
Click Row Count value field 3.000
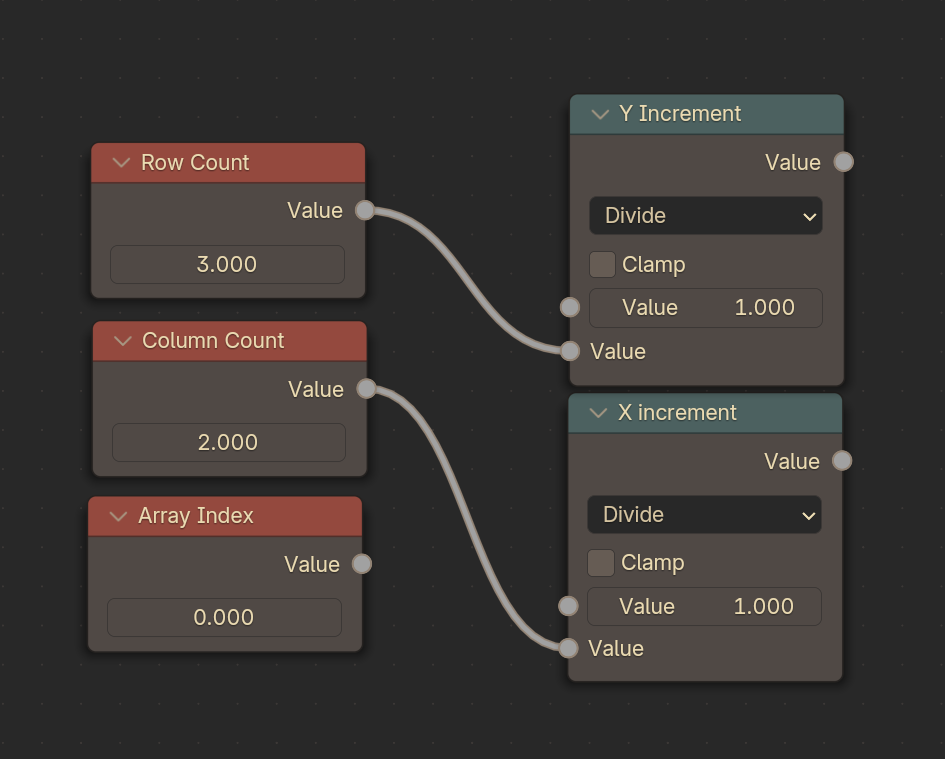point(227,264)
